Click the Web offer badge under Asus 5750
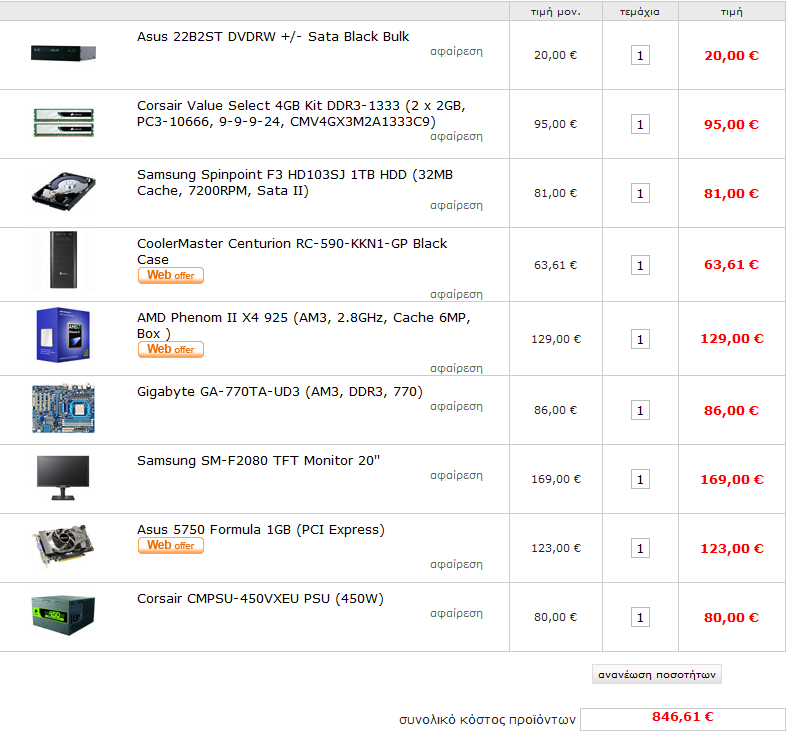The width and height of the screenshot is (789, 731). 171,546
